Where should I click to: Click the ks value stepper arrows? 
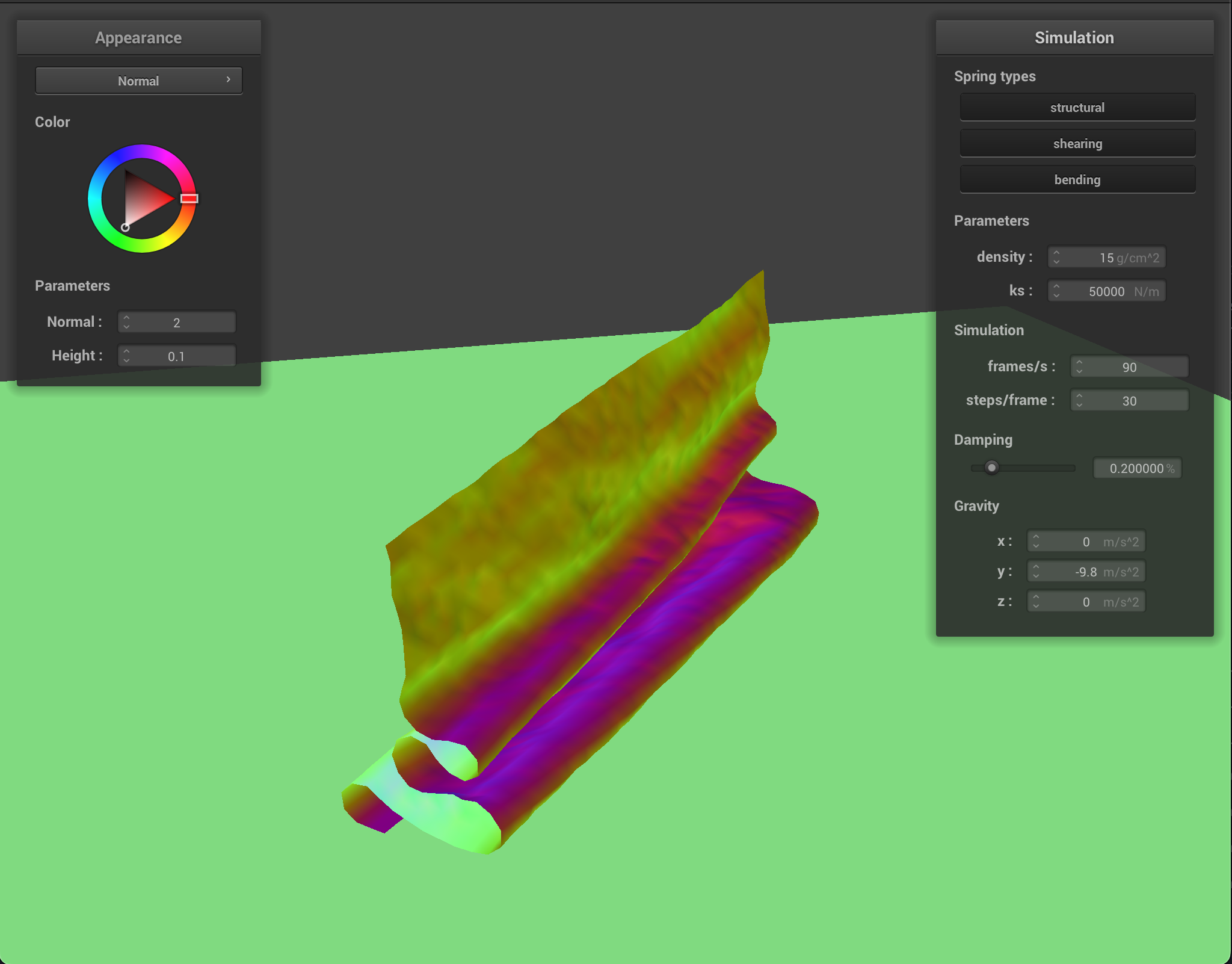click(x=1057, y=291)
